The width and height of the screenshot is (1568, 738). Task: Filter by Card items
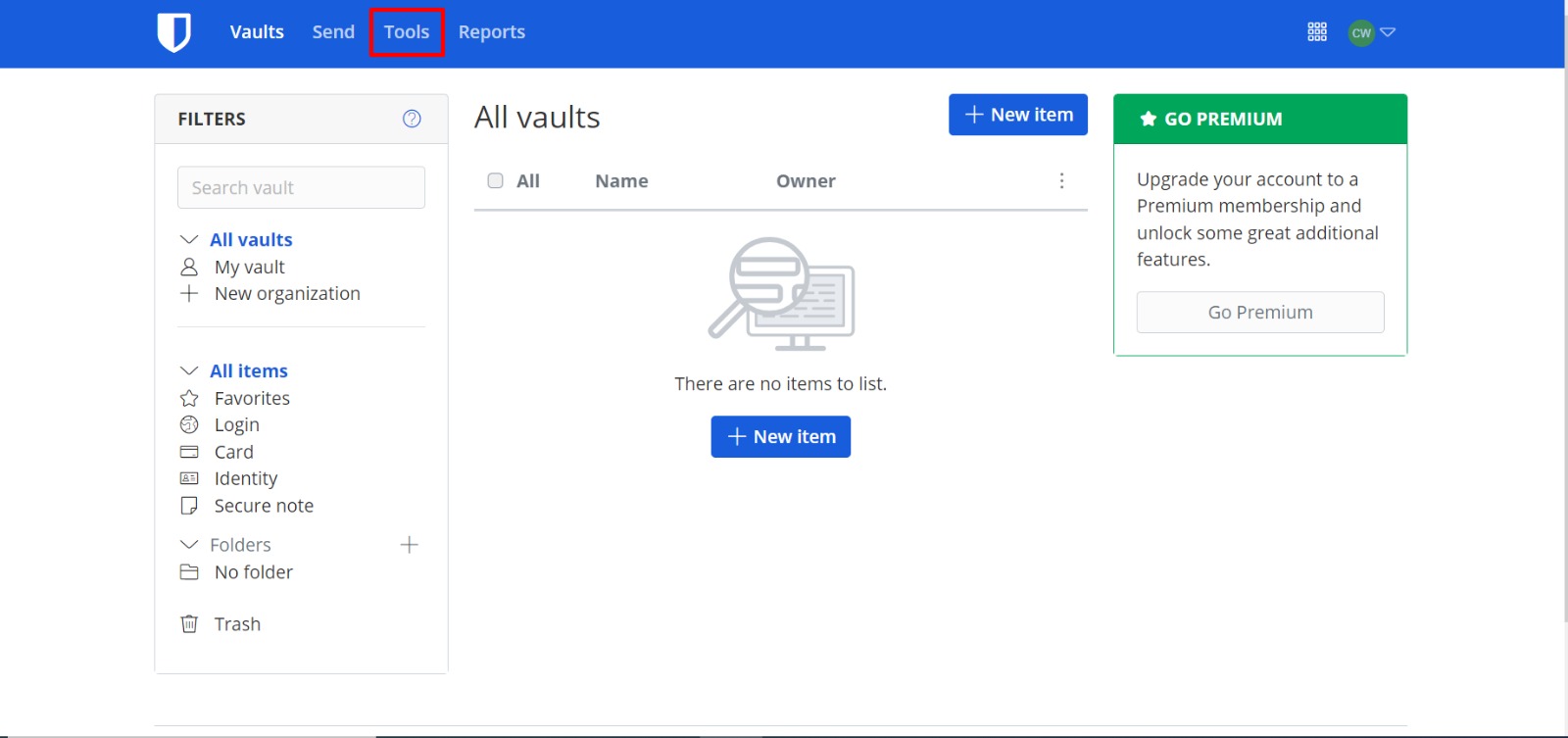[234, 452]
